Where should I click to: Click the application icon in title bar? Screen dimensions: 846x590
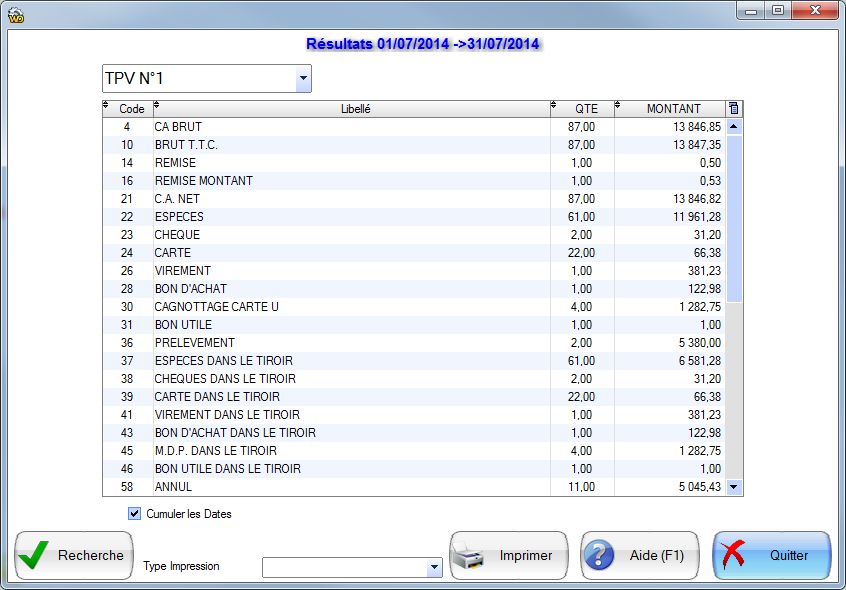[16, 13]
